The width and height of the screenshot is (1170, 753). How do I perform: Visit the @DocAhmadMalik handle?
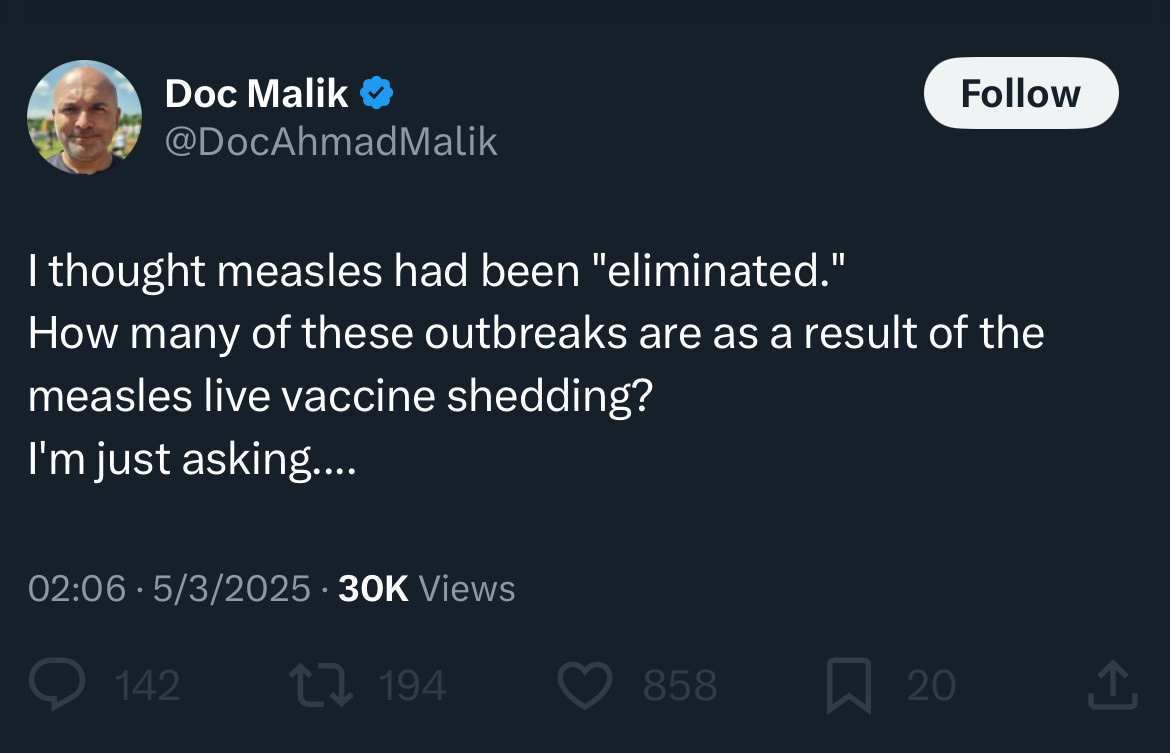pos(331,141)
